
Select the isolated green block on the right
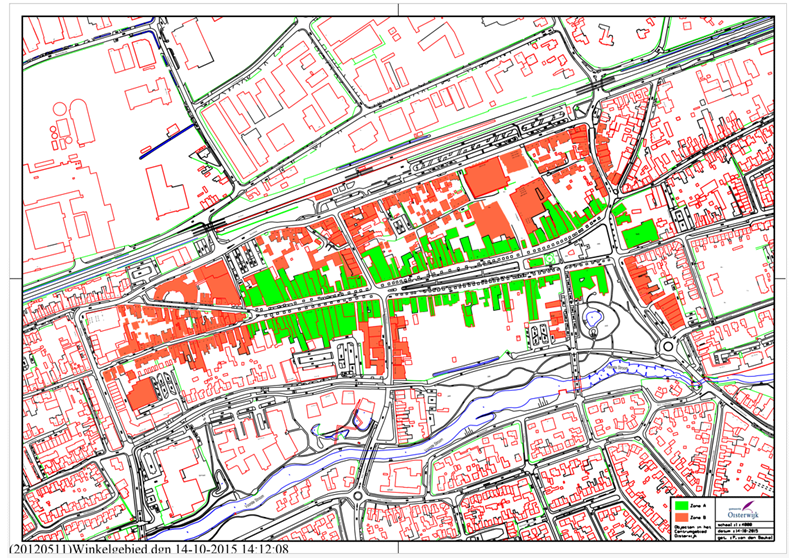coord(639,234)
